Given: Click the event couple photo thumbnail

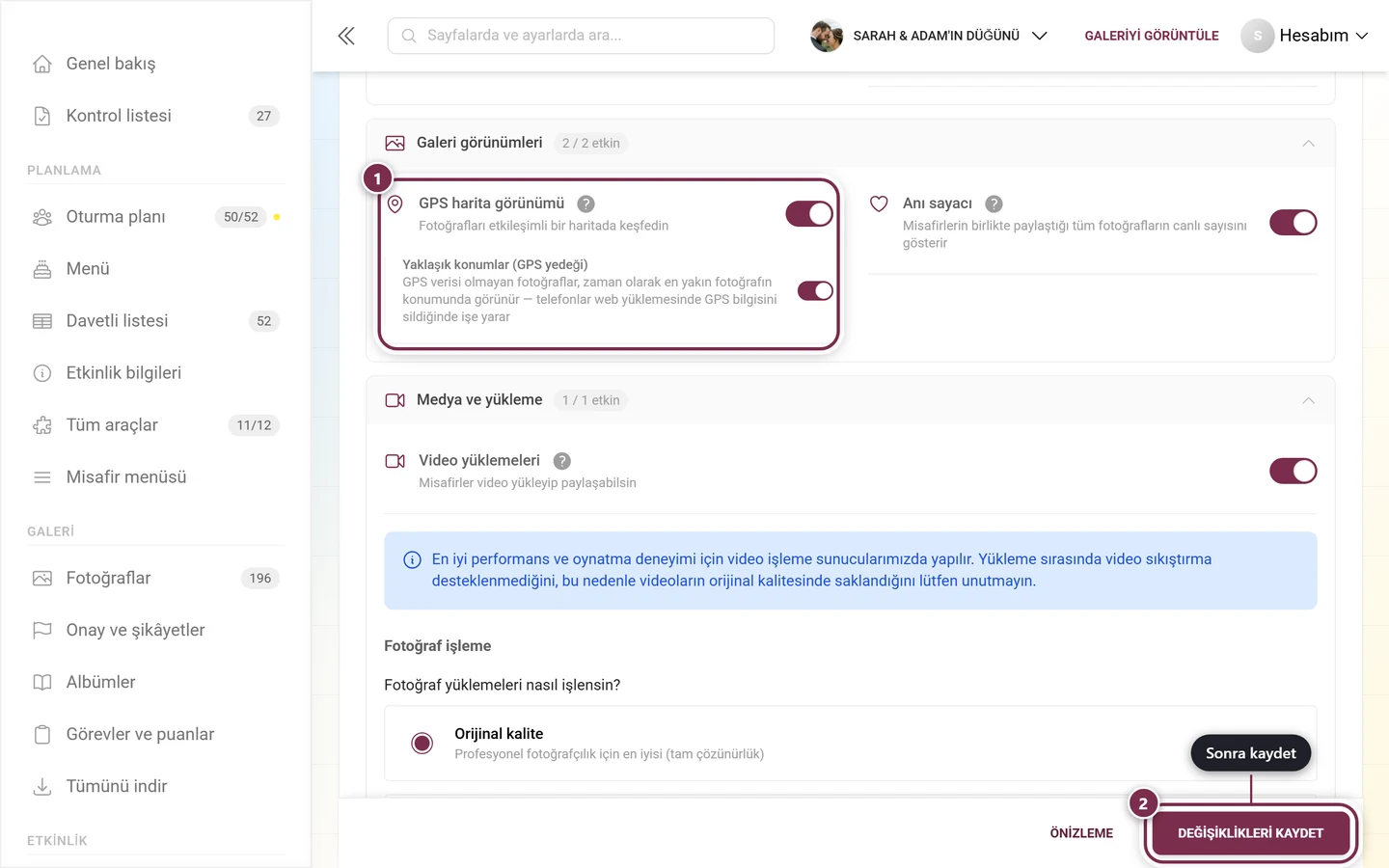Looking at the screenshot, I should tap(827, 36).
